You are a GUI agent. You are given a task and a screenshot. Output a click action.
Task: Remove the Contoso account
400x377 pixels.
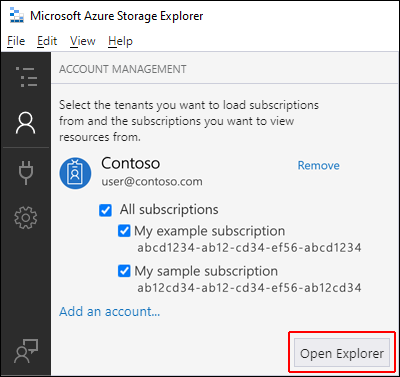click(319, 165)
